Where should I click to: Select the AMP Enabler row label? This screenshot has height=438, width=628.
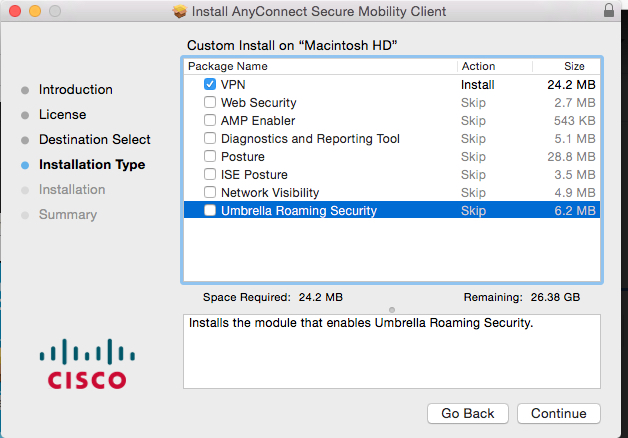258,121
